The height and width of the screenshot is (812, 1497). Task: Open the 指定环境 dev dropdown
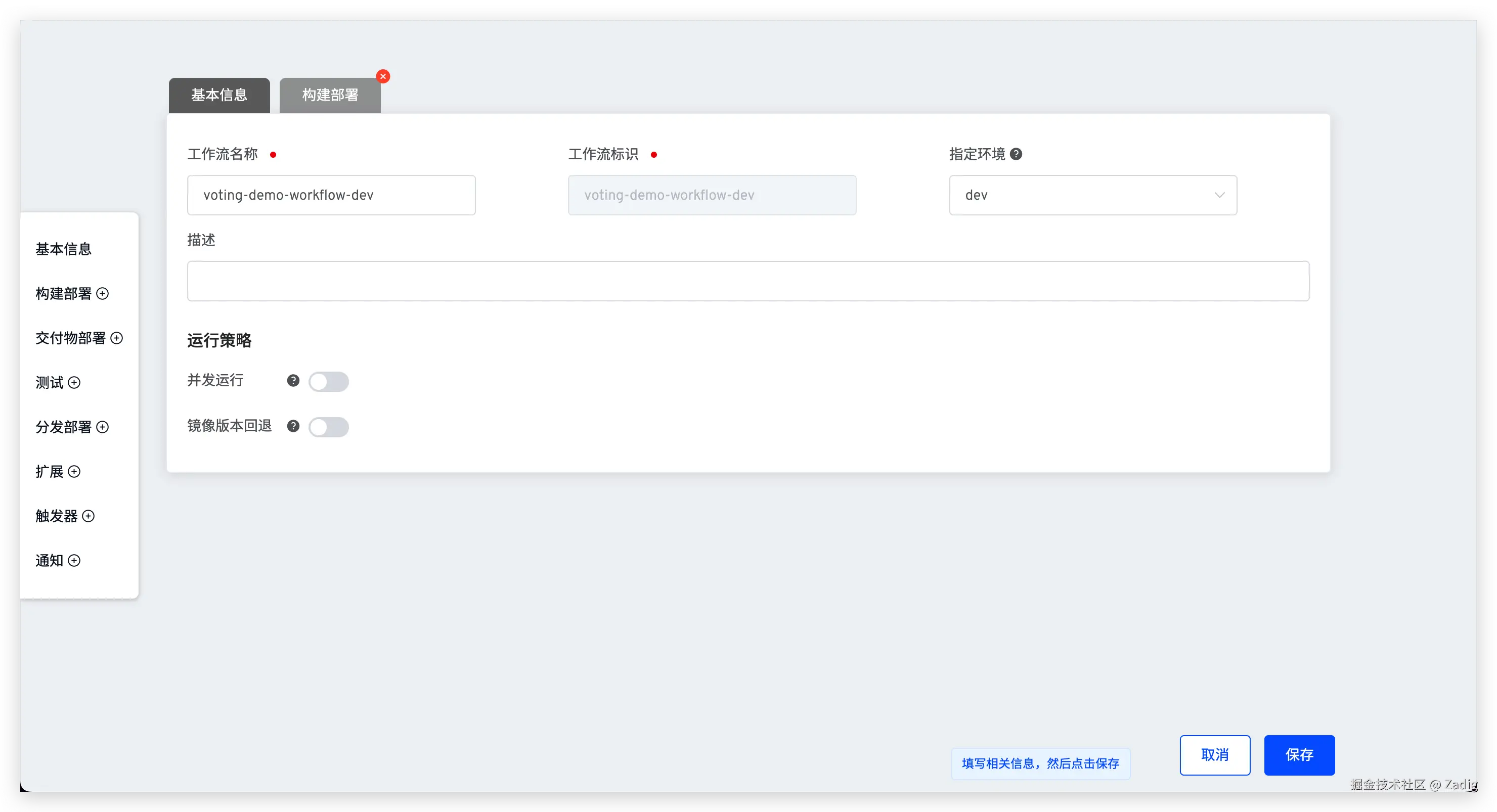pyautogui.click(x=1092, y=195)
